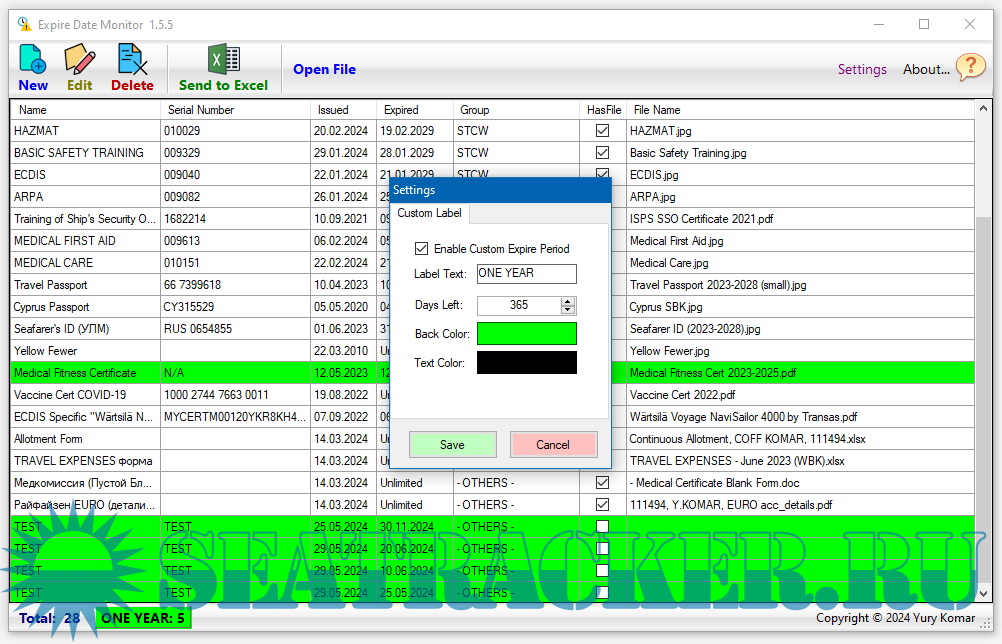Toggle HasFile checkbox for BASIC SAFETY TRAINING
The width and height of the screenshot is (1002, 644).
coord(602,153)
